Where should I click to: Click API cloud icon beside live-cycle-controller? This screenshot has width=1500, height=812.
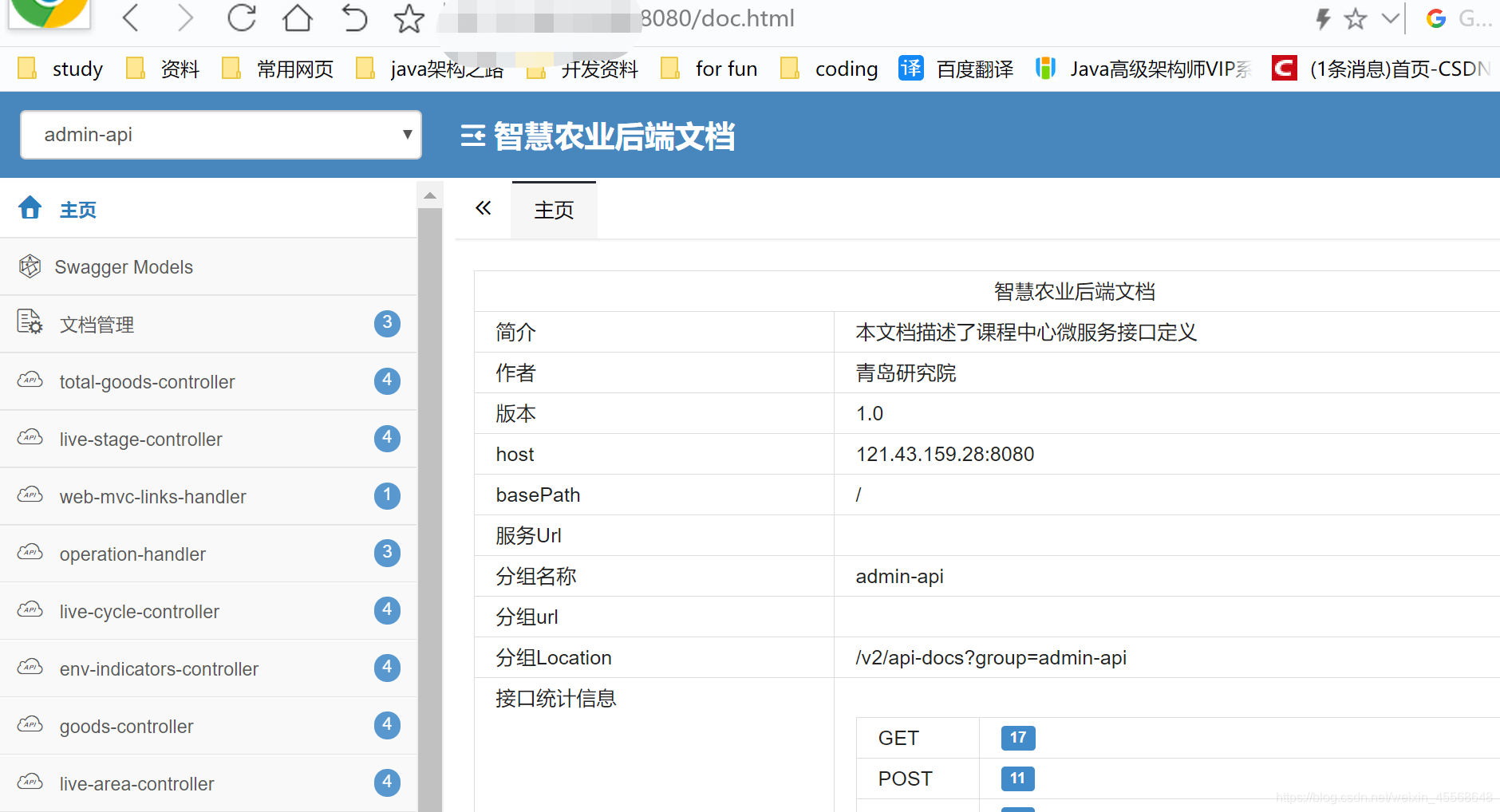[x=30, y=609]
